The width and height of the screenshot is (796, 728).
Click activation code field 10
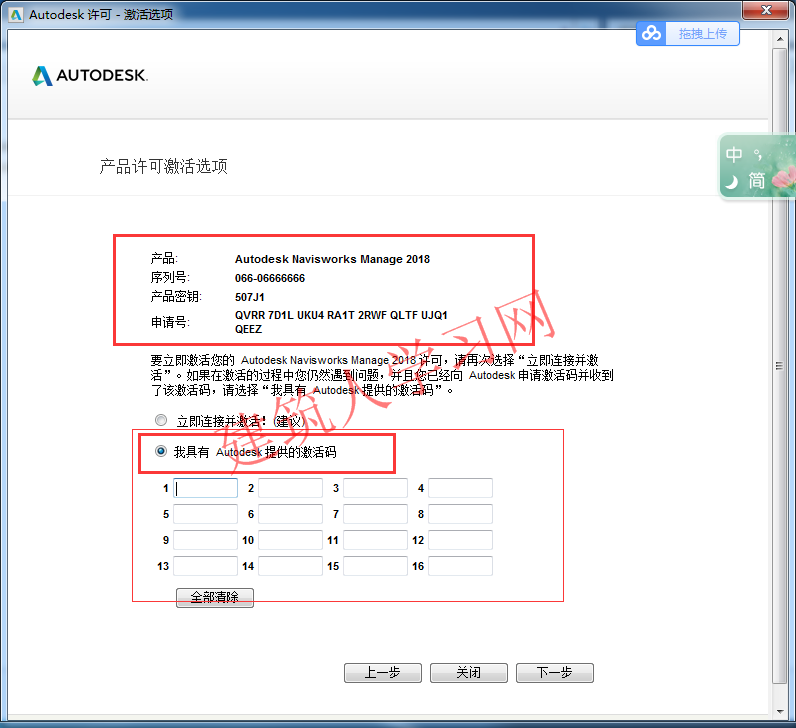290,540
